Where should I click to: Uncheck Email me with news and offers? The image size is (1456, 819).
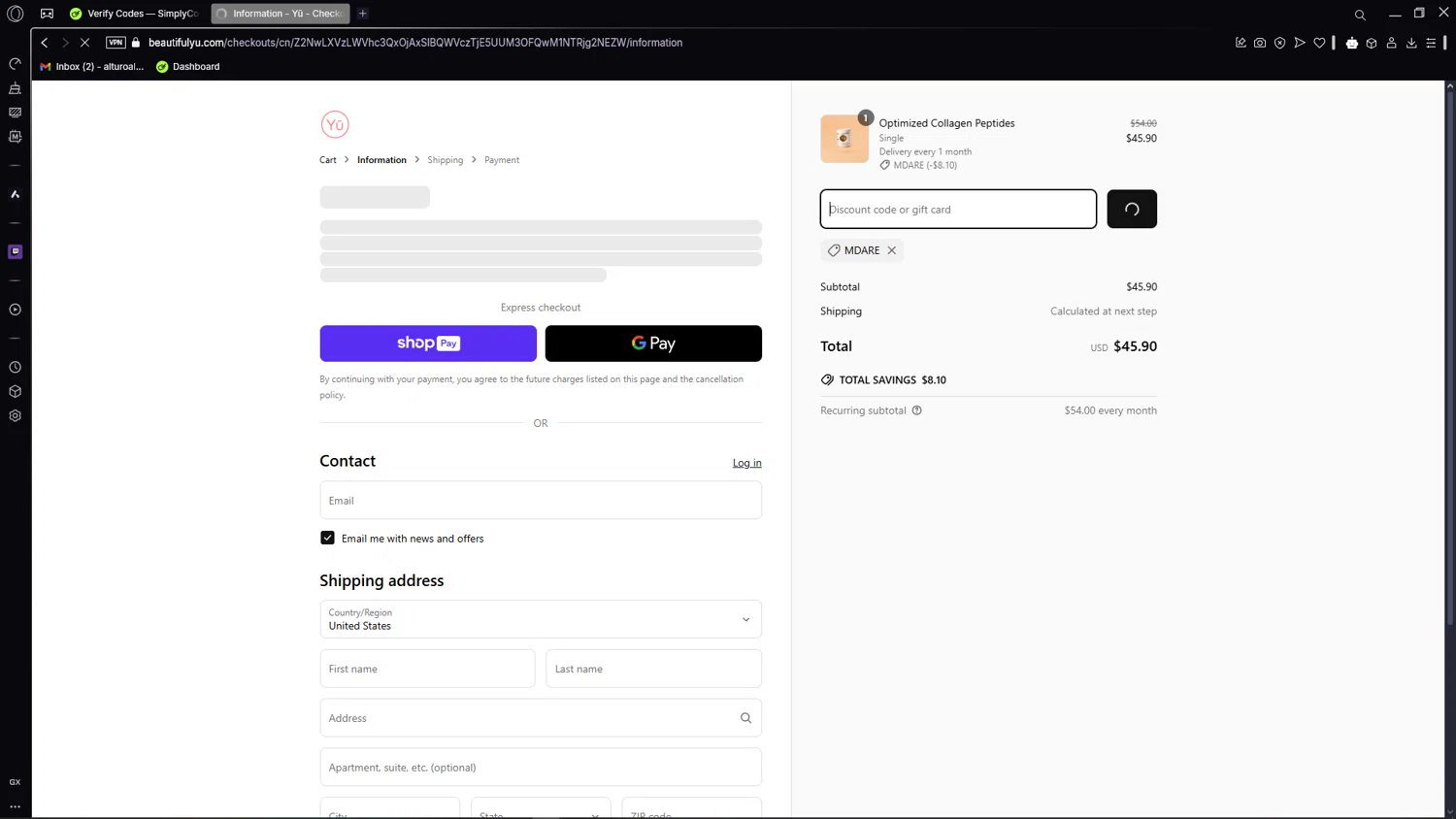pos(327,538)
